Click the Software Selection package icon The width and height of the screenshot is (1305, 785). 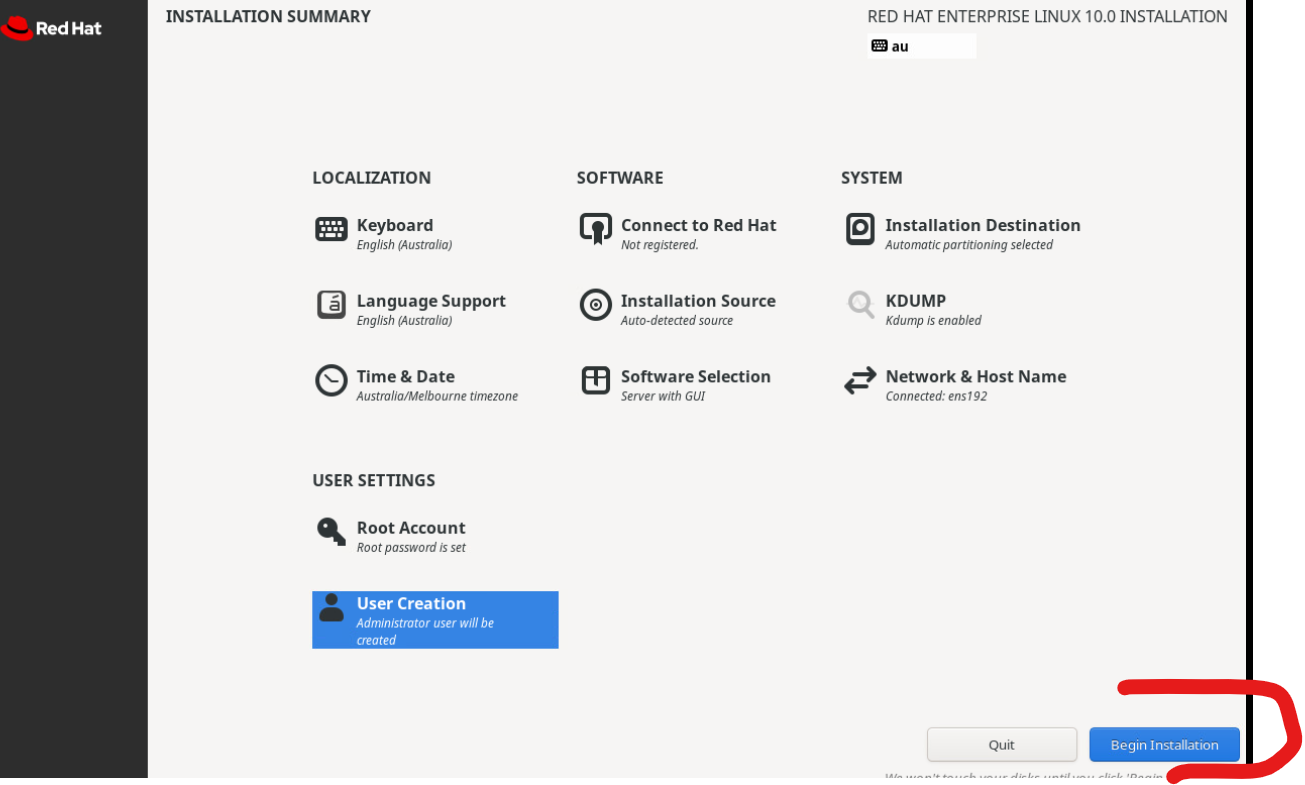596,380
